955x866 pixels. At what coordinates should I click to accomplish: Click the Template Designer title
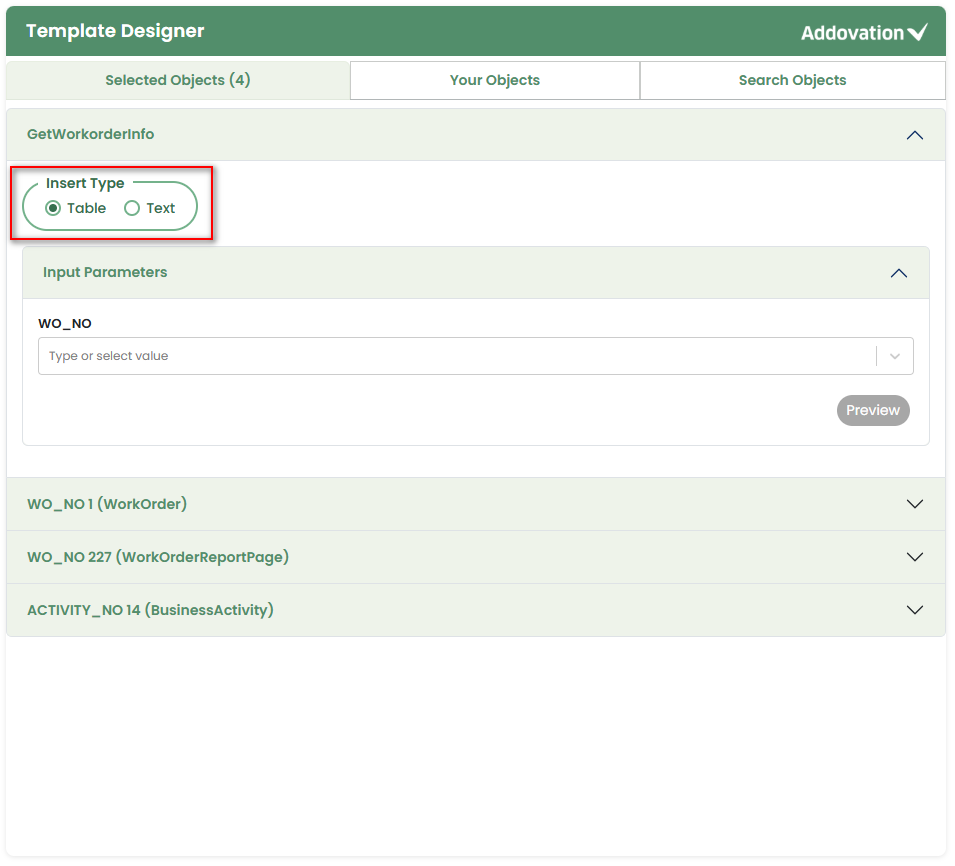click(115, 31)
